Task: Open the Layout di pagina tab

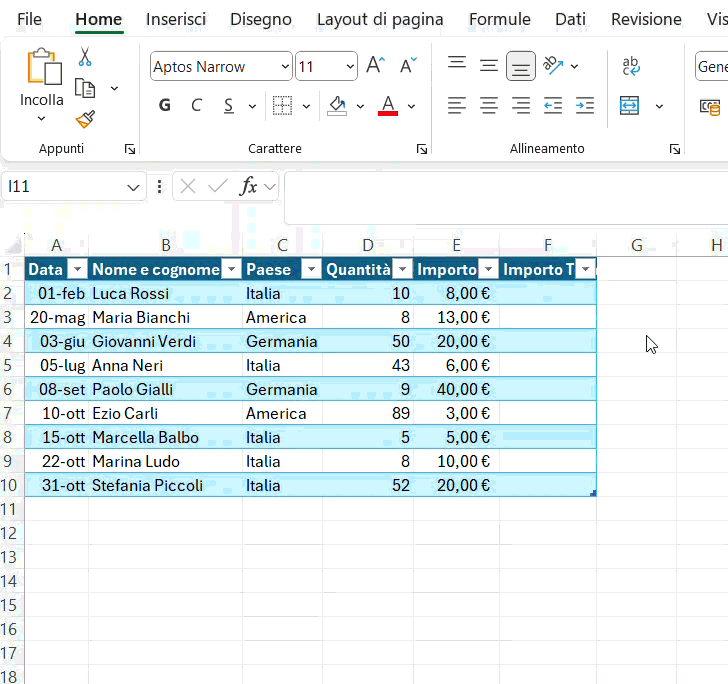Action: (x=379, y=19)
